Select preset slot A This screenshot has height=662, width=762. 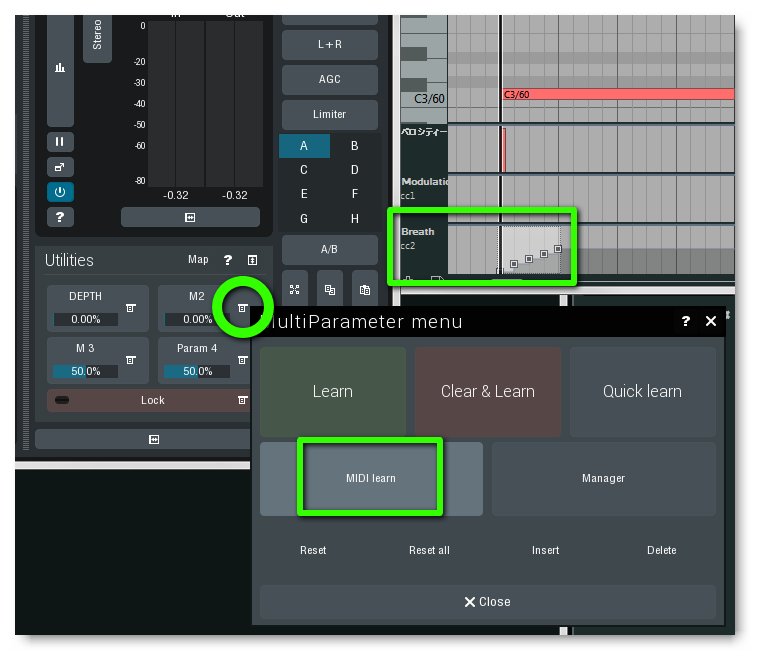click(x=304, y=146)
